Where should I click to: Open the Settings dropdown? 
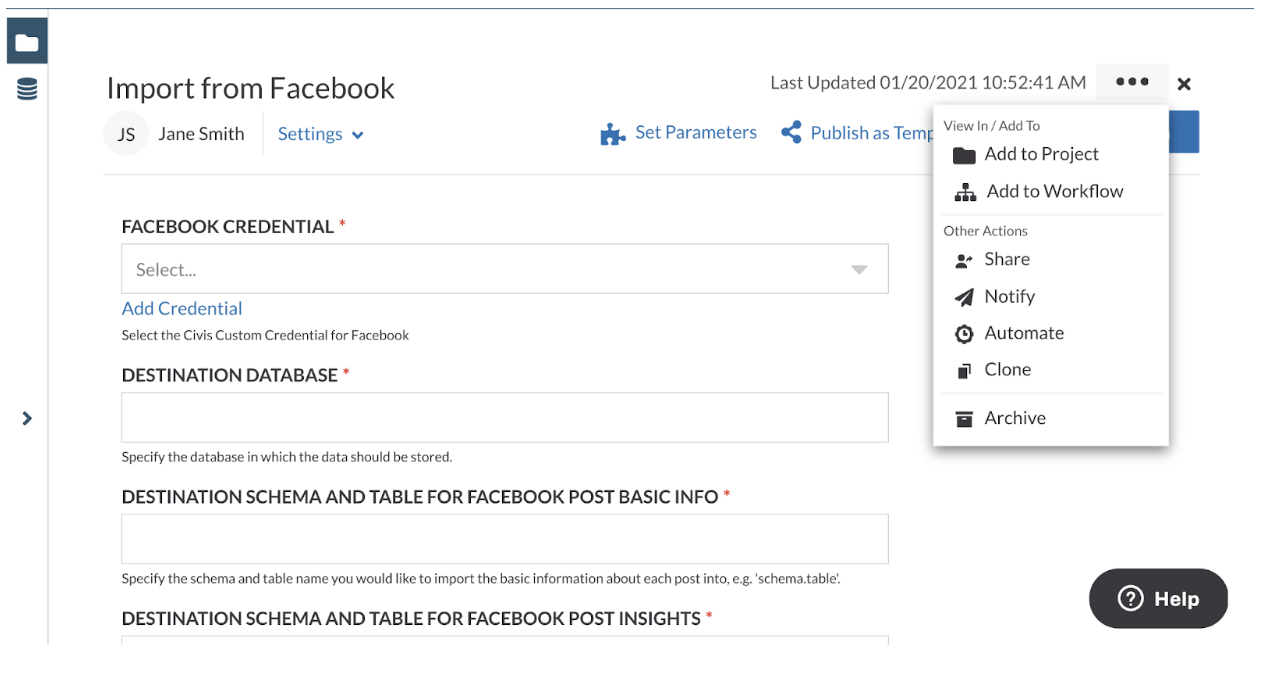point(320,134)
